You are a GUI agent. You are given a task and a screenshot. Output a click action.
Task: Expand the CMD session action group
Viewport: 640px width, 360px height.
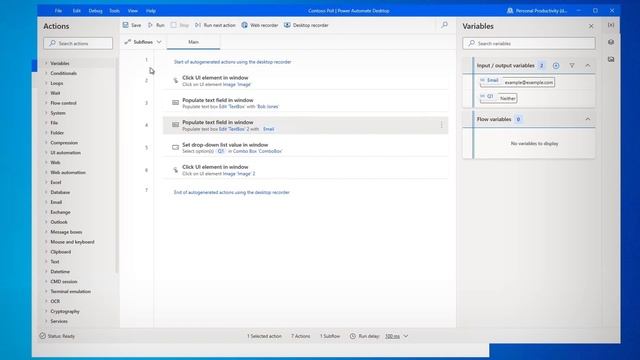(46, 282)
